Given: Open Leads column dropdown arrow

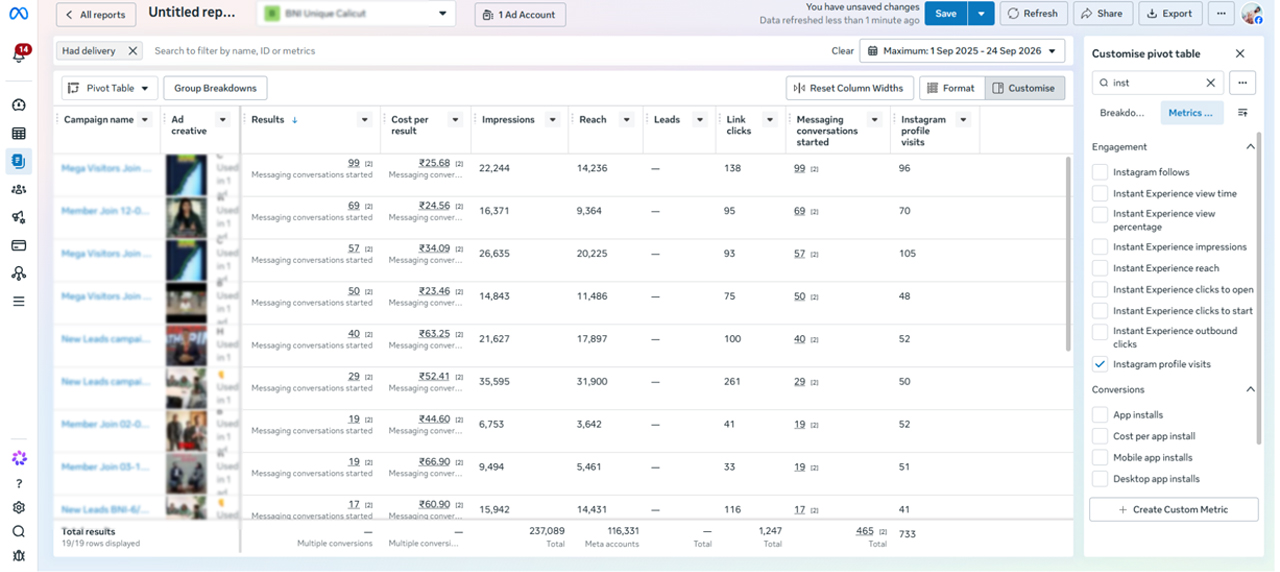Looking at the screenshot, I should point(700,120).
